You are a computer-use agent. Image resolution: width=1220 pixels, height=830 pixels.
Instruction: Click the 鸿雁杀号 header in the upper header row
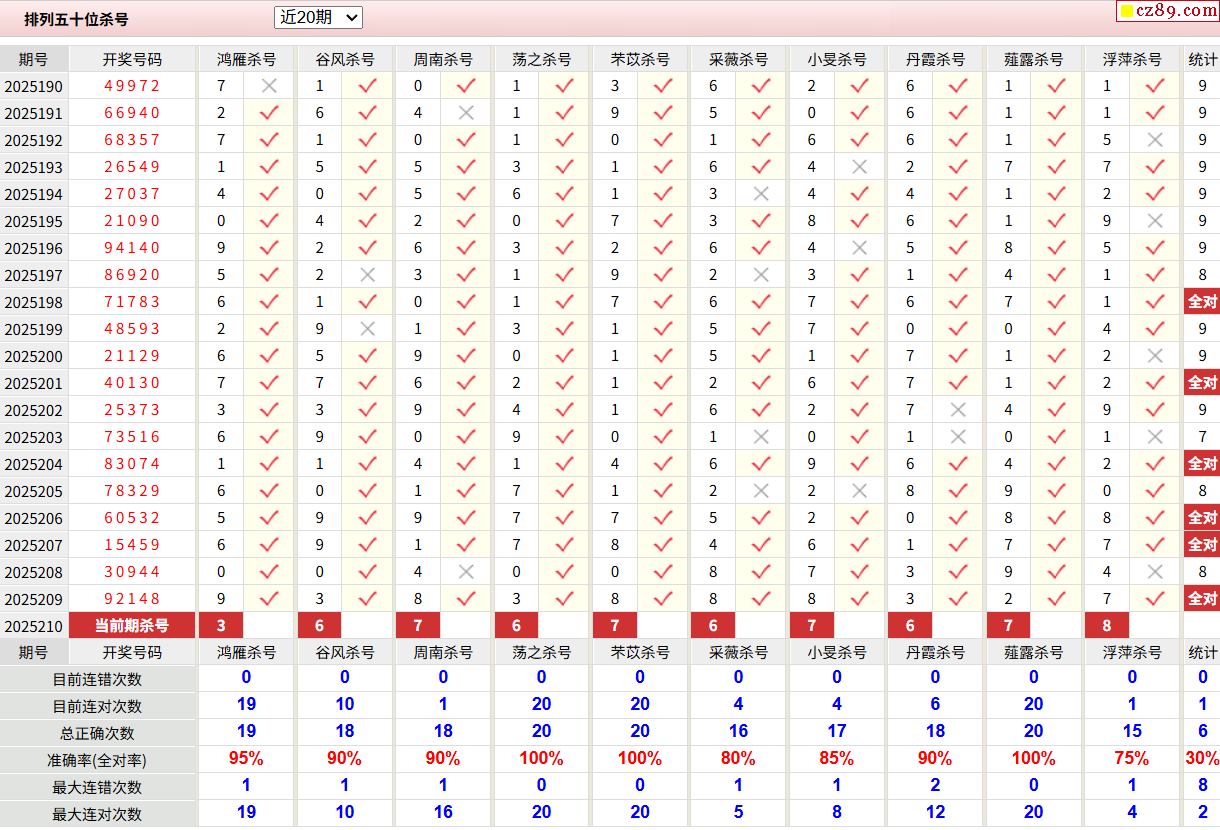(x=247, y=59)
